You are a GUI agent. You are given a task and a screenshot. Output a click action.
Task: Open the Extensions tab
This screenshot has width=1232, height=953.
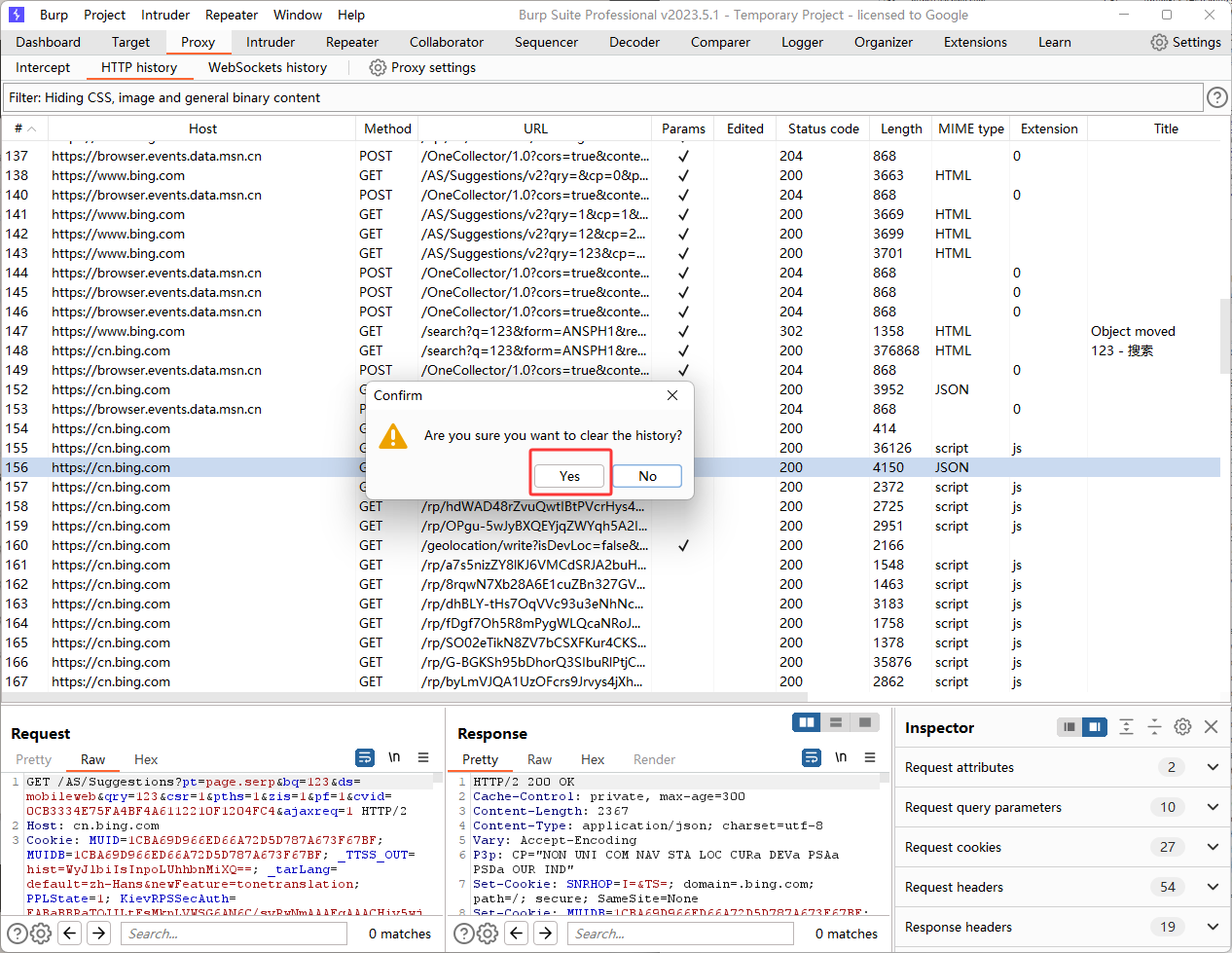[975, 42]
